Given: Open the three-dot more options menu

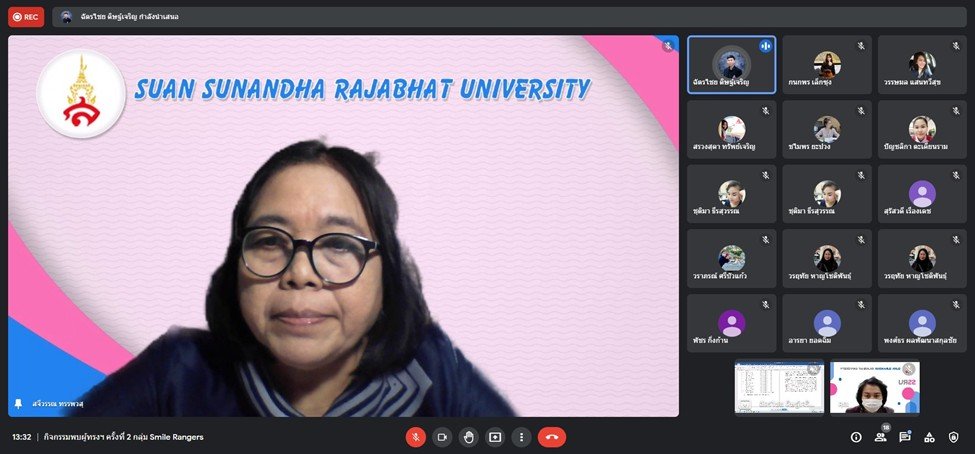Looking at the screenshot, I should point(520,437).
